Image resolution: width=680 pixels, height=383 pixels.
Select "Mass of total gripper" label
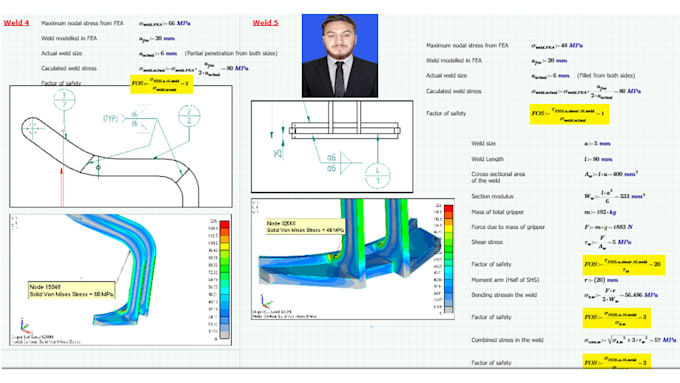pyautogui.click(x=498, y=212)
